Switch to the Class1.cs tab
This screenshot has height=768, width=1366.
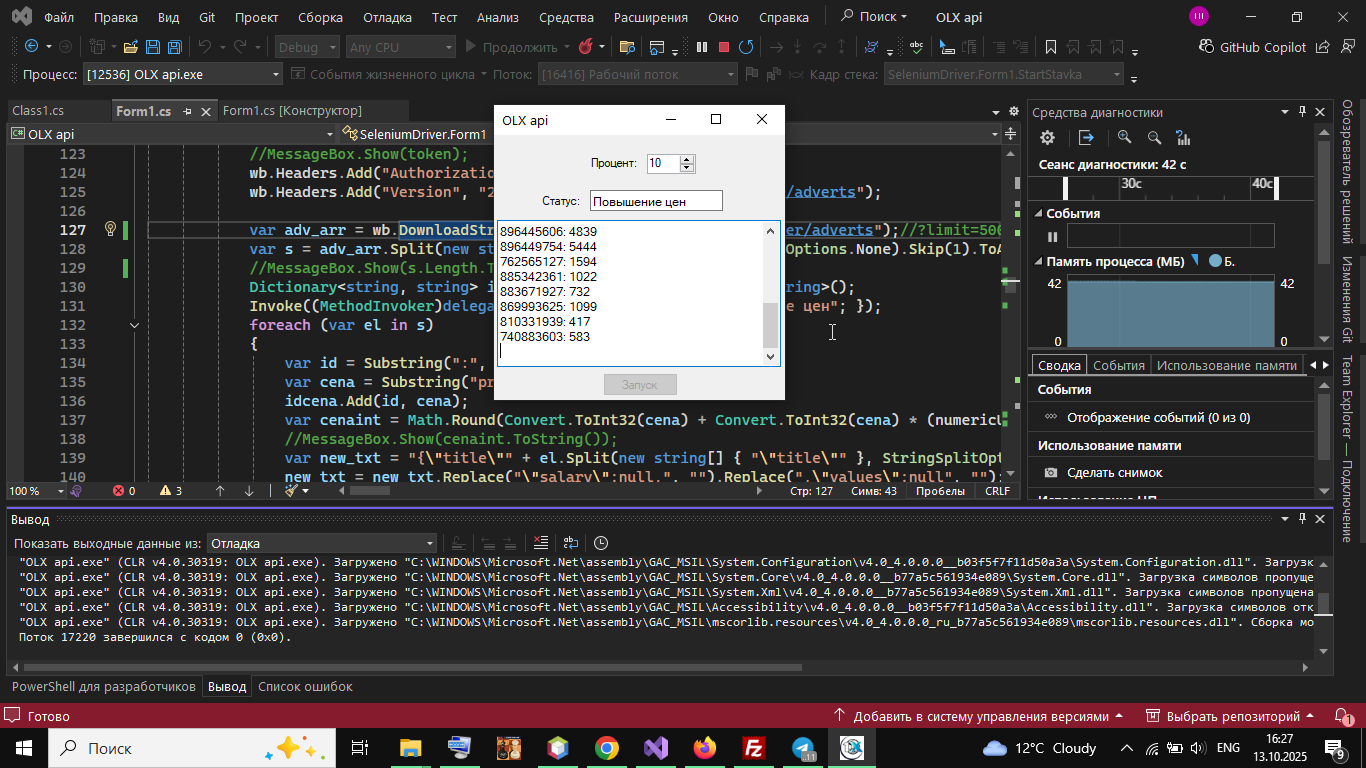tap(38, 111)
